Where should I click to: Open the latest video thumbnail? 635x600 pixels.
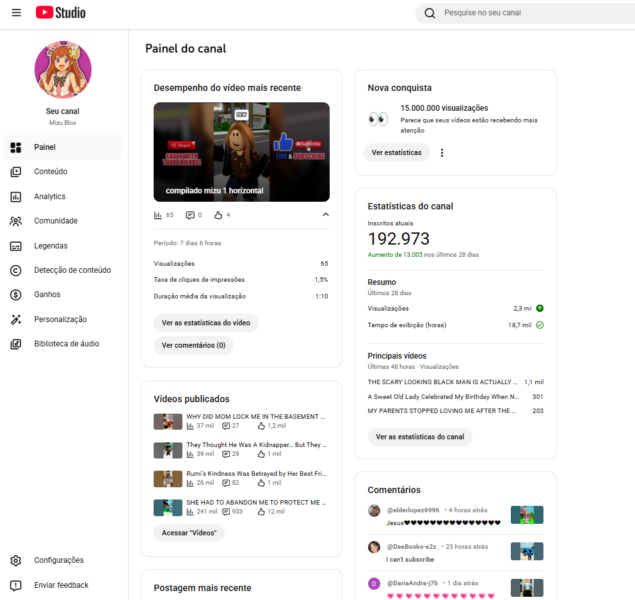point(241,152)
